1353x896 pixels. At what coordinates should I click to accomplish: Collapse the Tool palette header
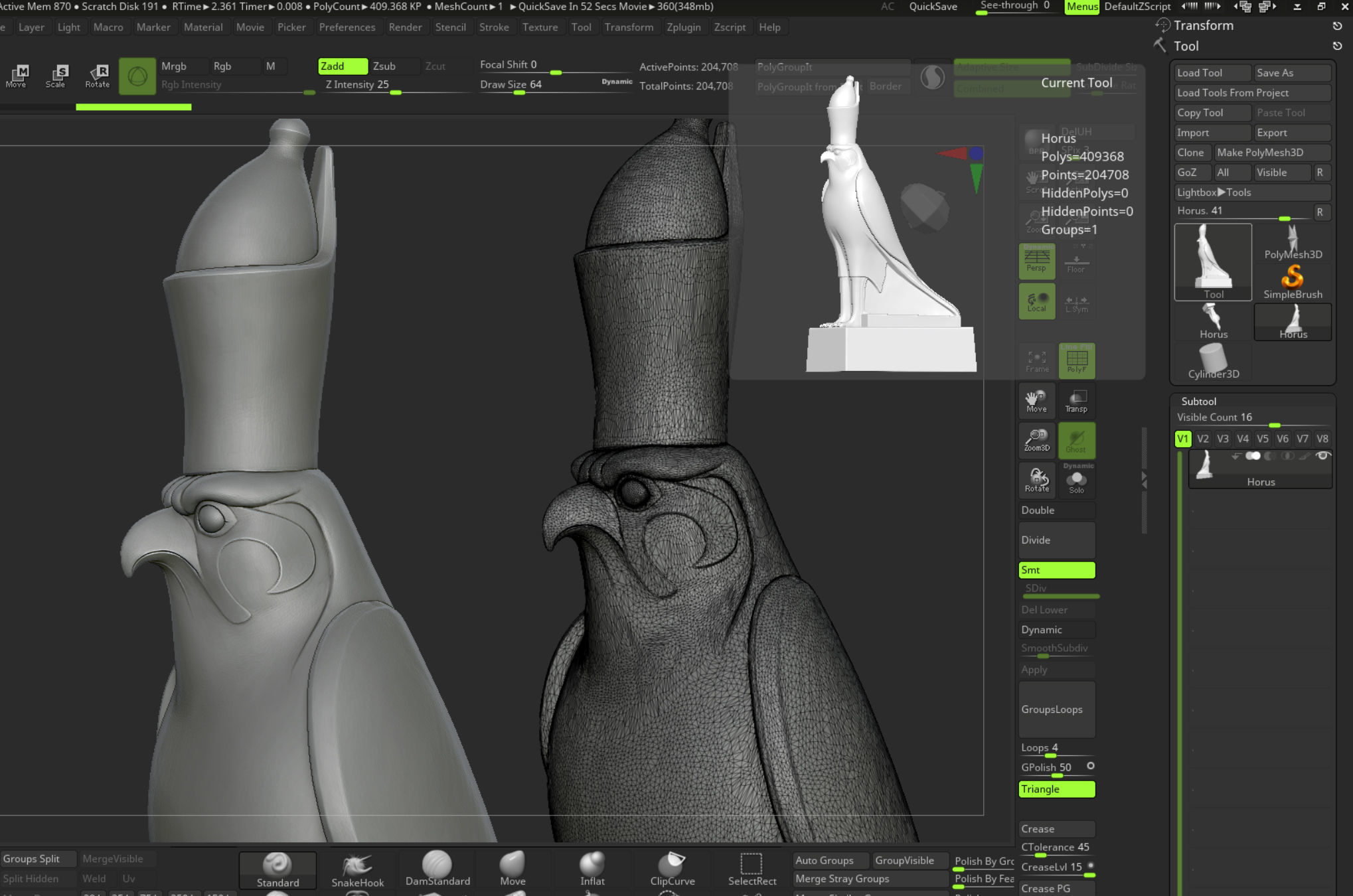pyautogui.click(x=1186, y=46)
